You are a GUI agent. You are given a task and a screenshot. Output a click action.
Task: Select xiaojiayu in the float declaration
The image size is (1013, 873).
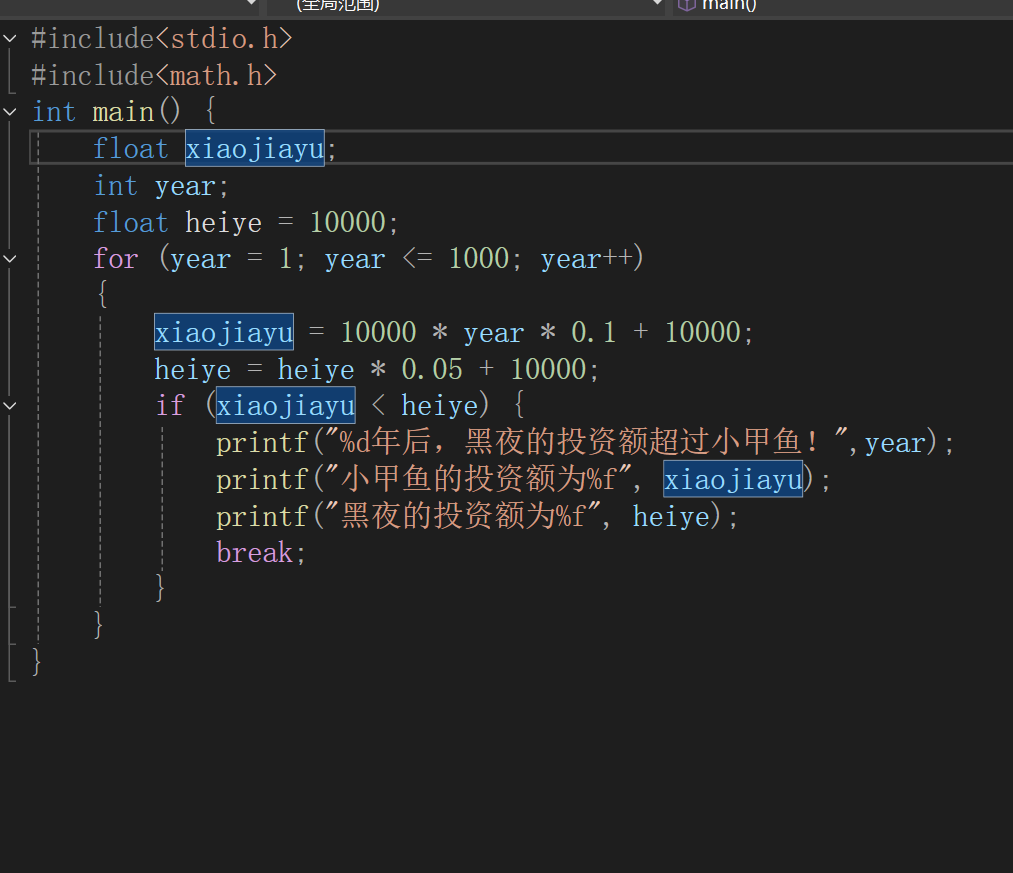(x=255, y=149)
